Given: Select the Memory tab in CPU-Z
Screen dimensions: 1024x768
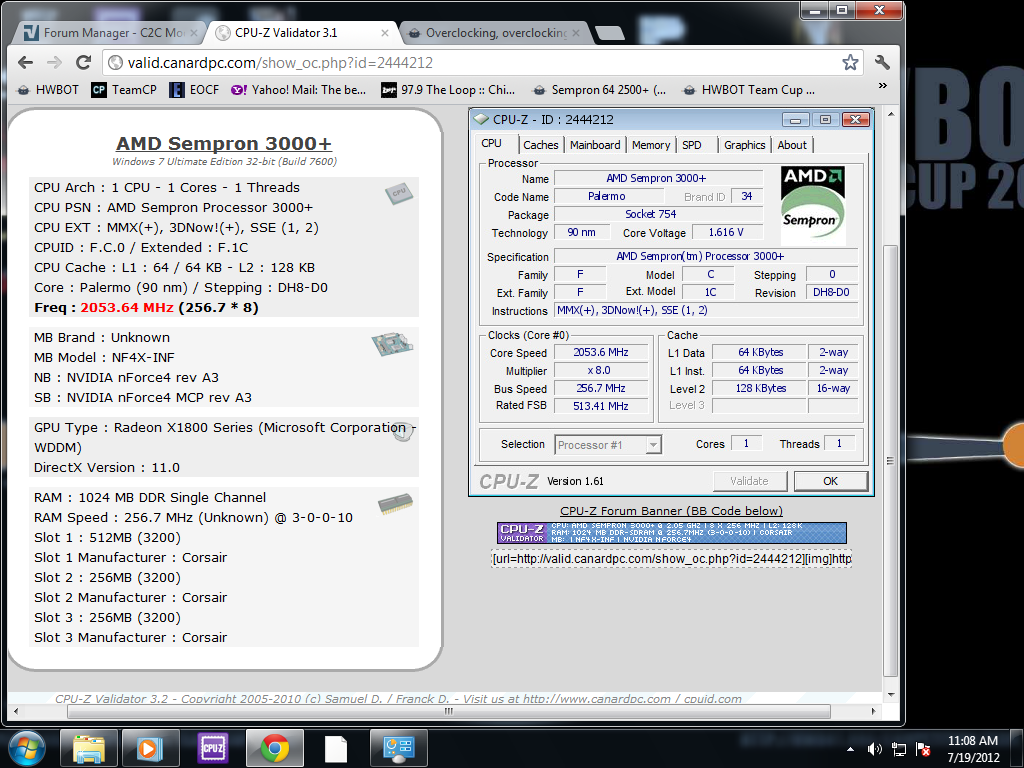Looking at the screenshot, I should (x=650, y=145).
